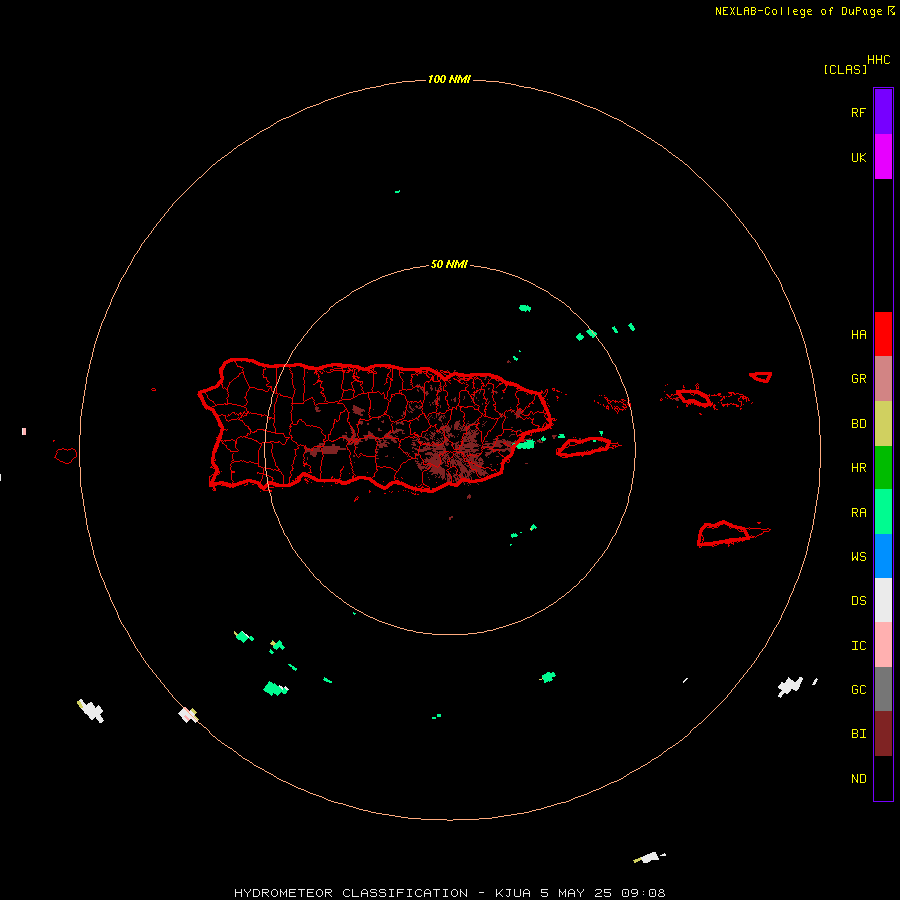Click the Hydrometeor Classification KJUA title caption

click(449, 893)
